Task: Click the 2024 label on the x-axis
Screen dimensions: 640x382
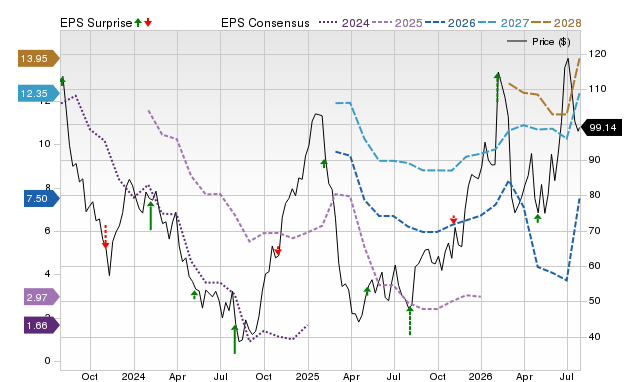Action: [x=133, y=376]
